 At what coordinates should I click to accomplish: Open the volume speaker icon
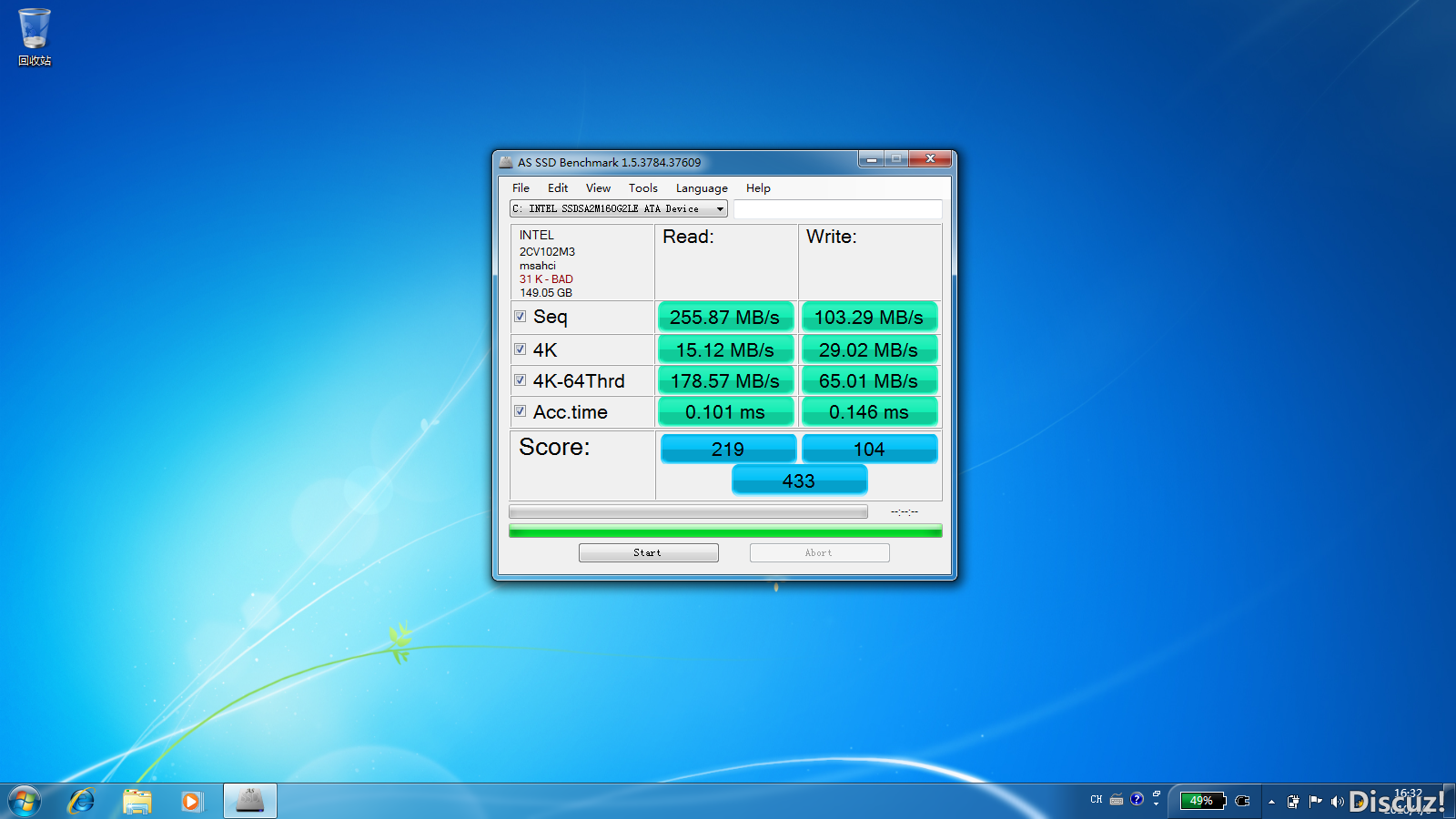click(1337, 802)
